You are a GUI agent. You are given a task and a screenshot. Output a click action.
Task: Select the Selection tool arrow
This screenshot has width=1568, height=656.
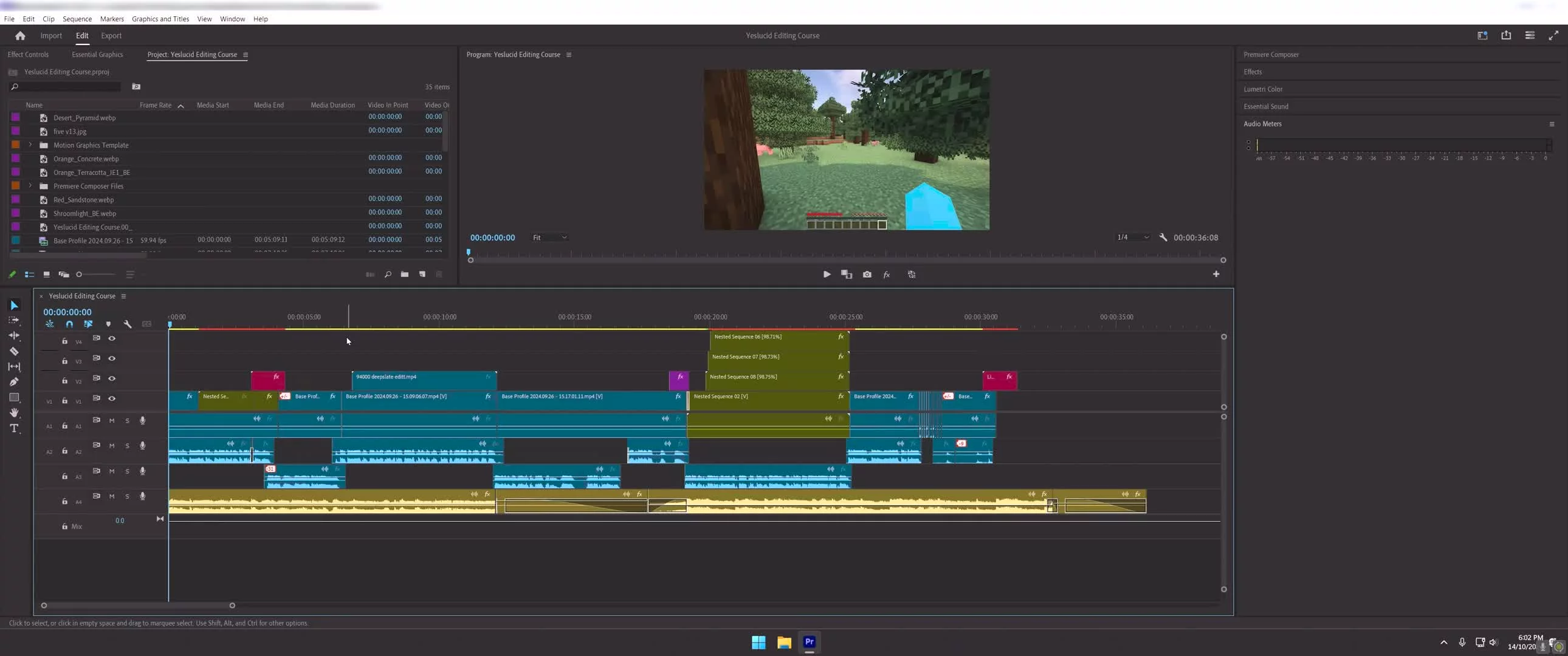pos(14,305)
